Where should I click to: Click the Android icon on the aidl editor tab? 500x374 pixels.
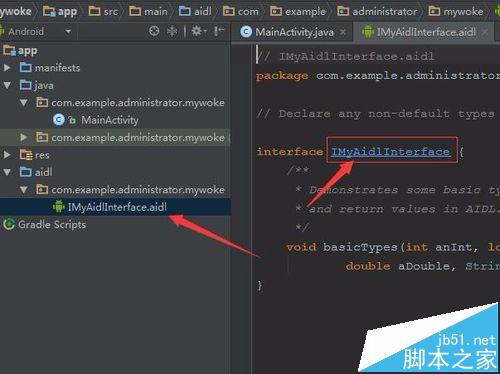[368, 32]
